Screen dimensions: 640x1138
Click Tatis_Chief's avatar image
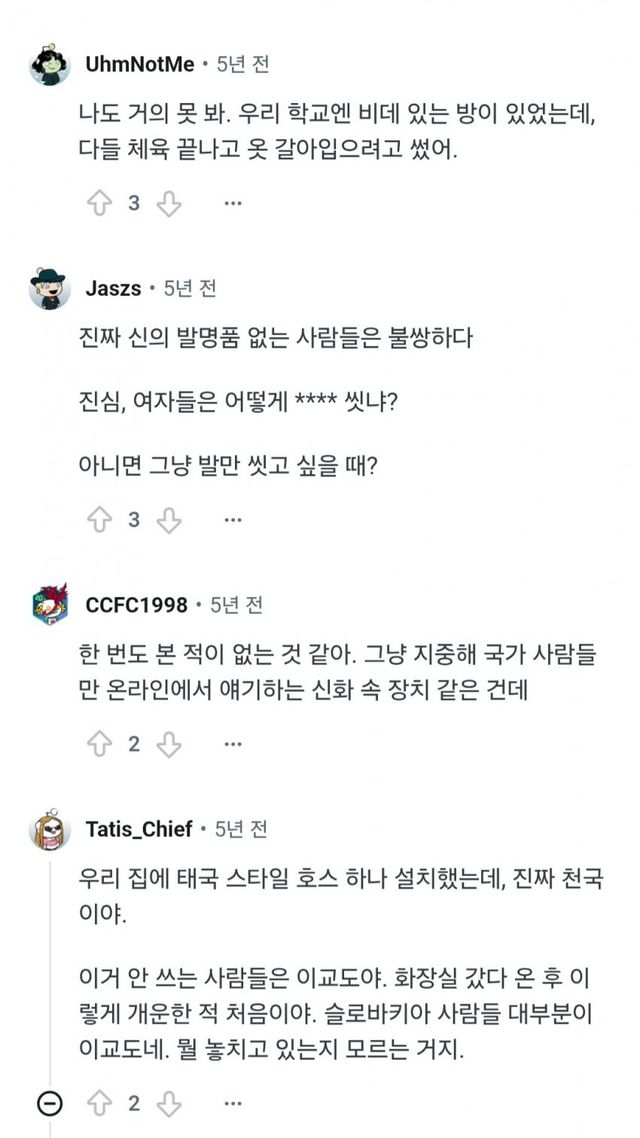[50, 830]
